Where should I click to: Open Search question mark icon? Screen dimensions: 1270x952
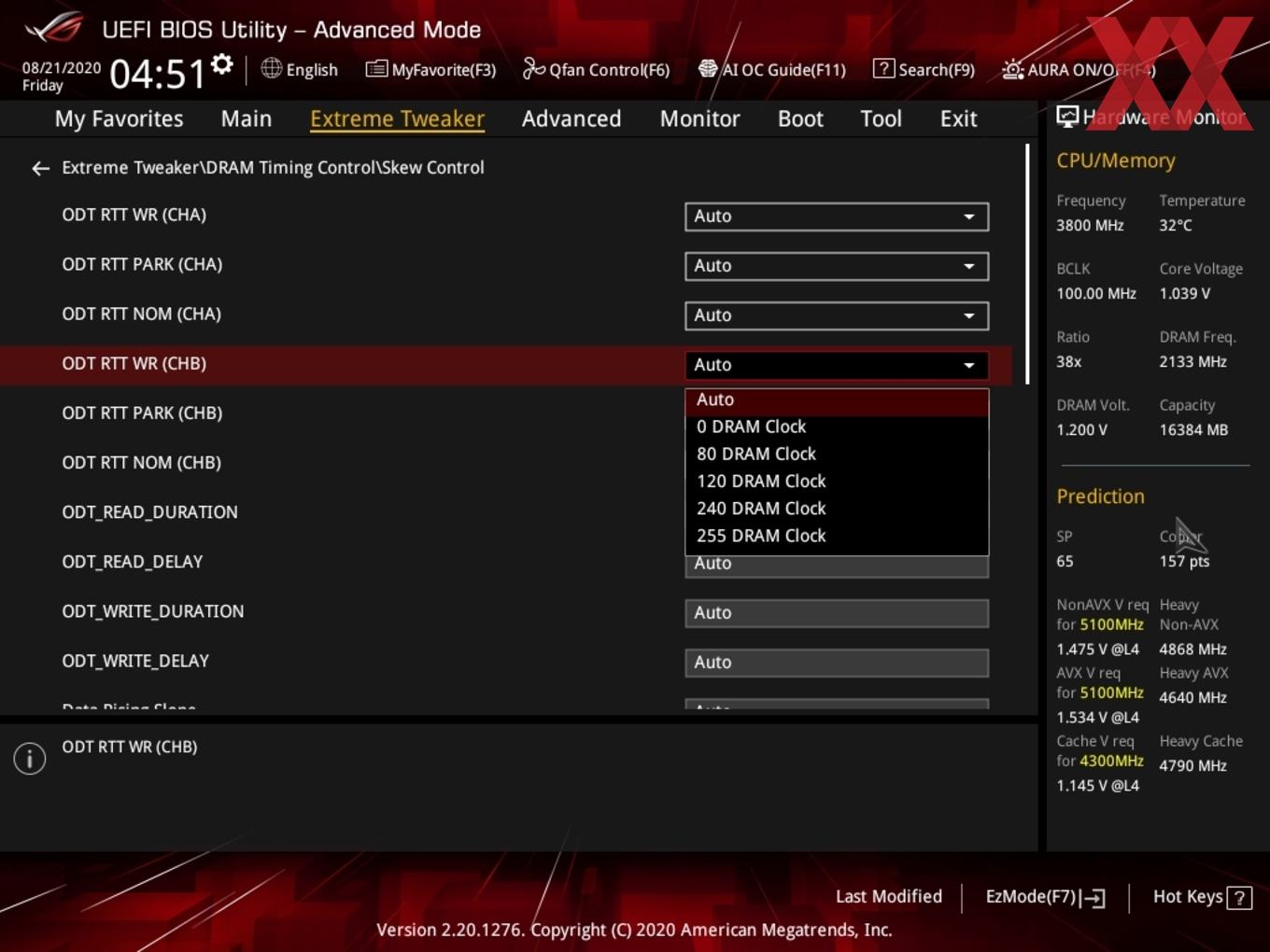tap(882, 68)
